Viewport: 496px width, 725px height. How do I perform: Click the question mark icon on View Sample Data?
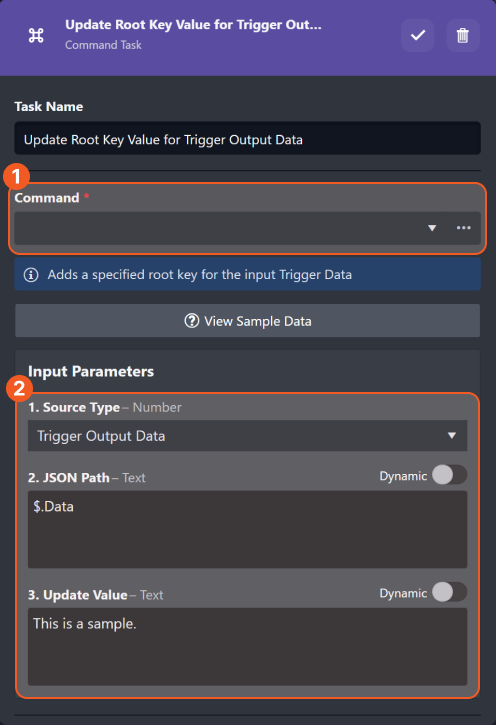point(191,321)
